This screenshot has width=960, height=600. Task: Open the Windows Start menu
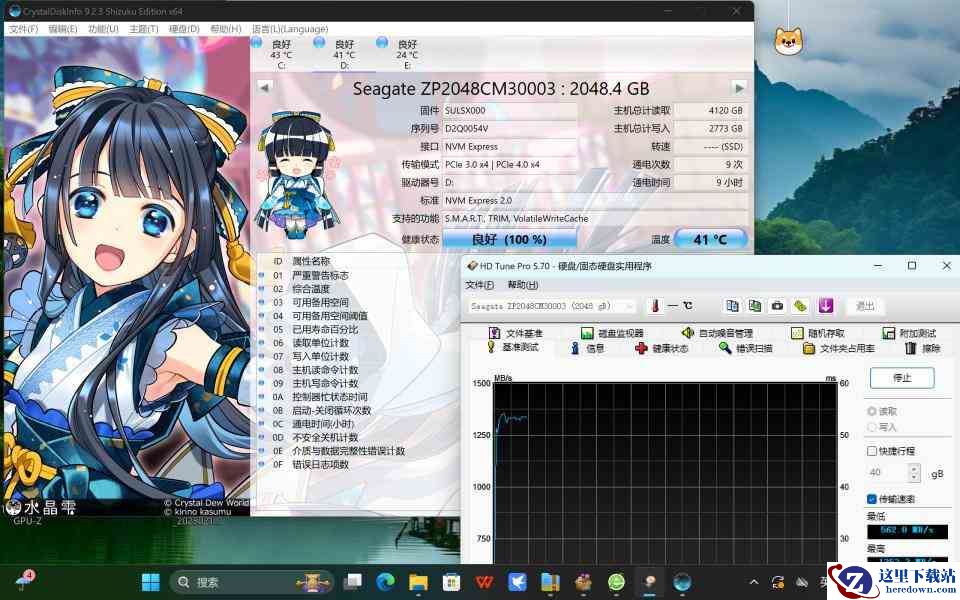coord(151,582)
